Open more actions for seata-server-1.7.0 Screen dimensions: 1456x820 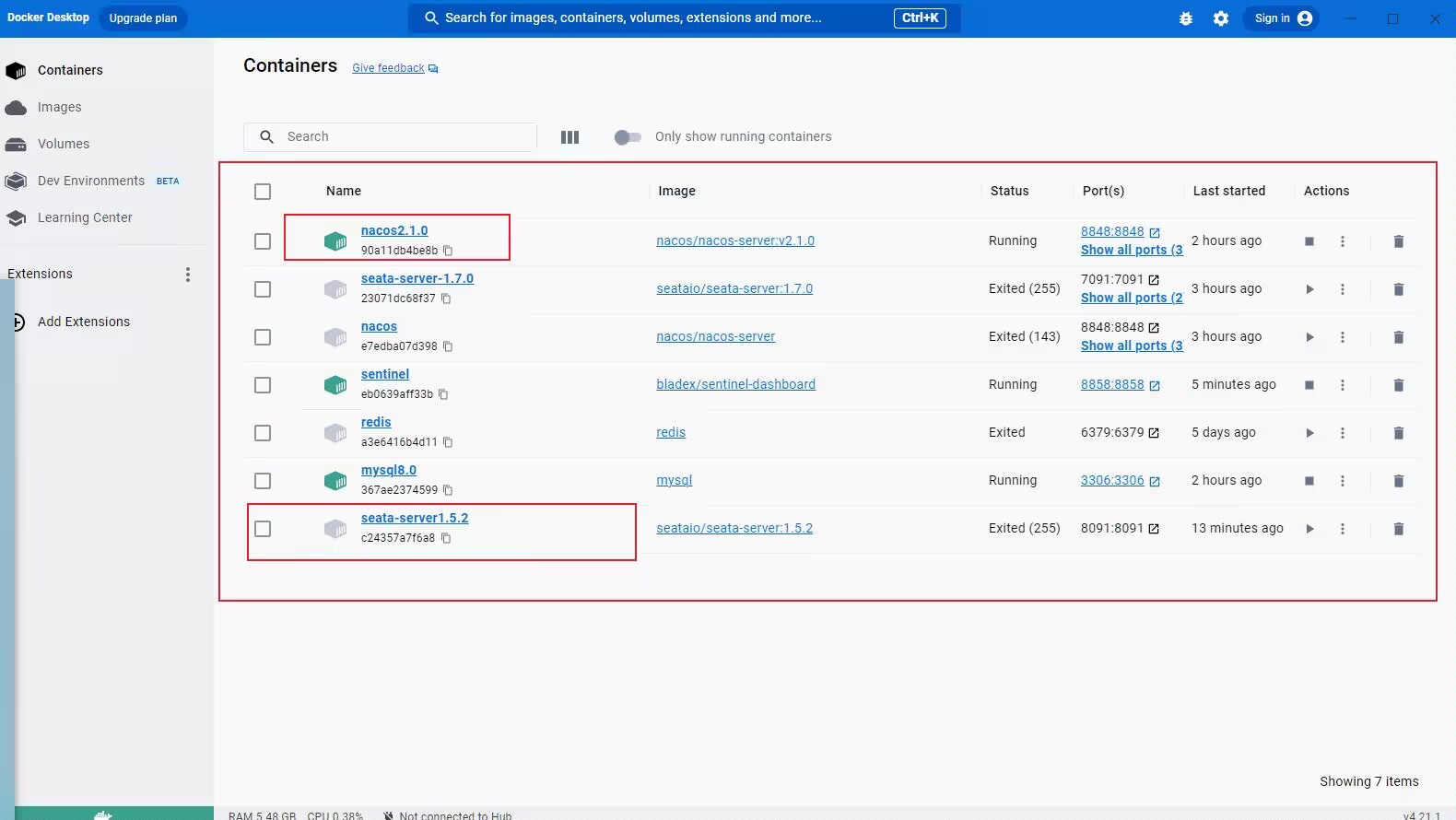click(1343, 289)
